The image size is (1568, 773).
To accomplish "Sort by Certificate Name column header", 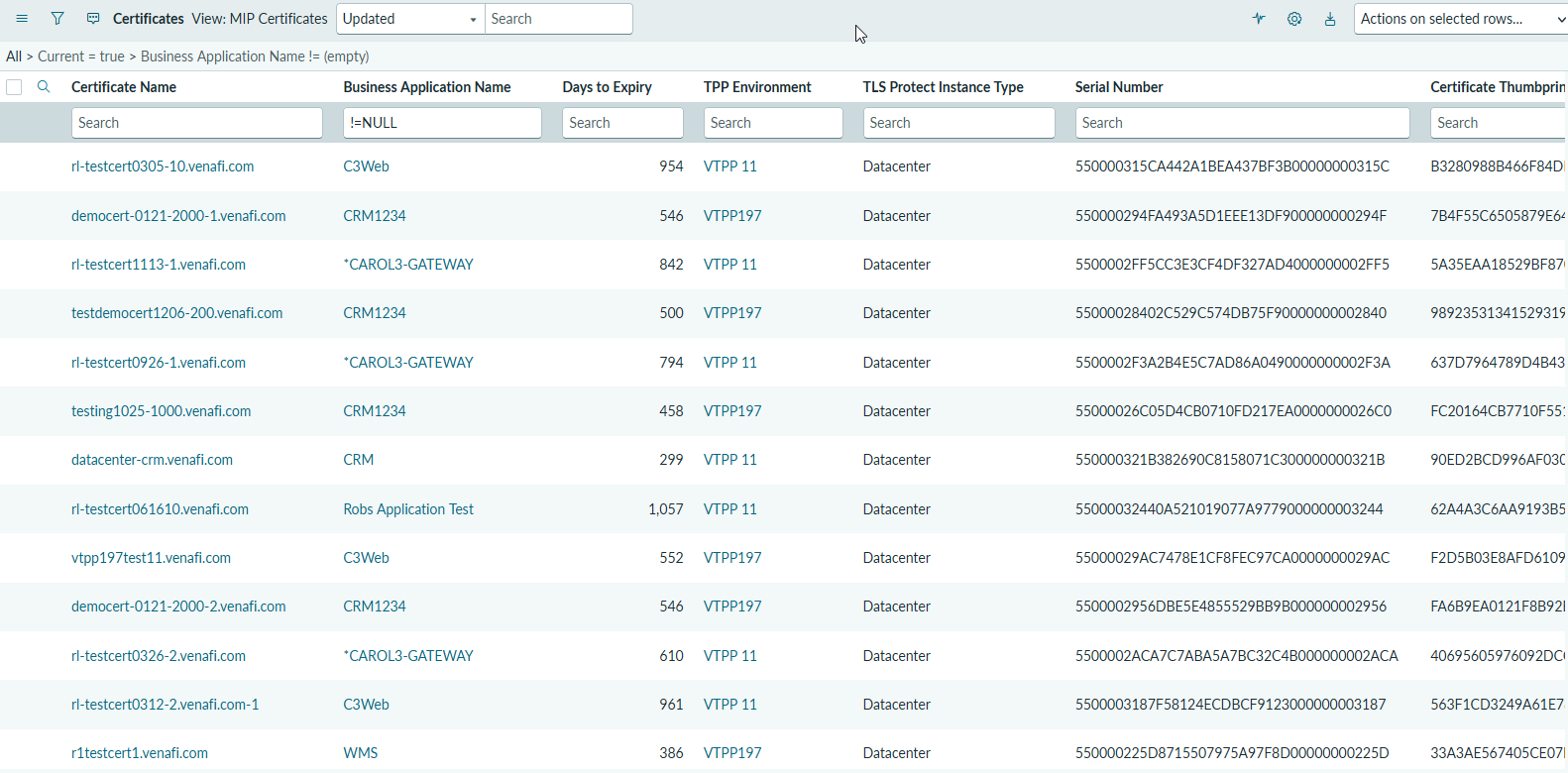I will tap(124, 87).
